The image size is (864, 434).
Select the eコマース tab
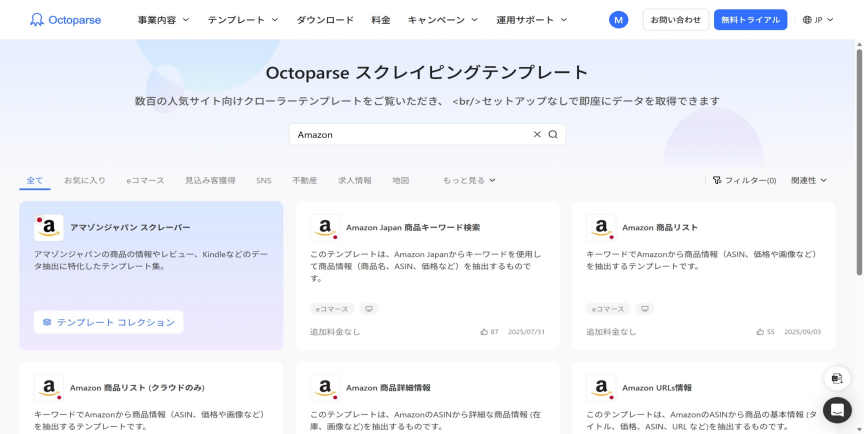pyautogui.click(x=145, y=181)
